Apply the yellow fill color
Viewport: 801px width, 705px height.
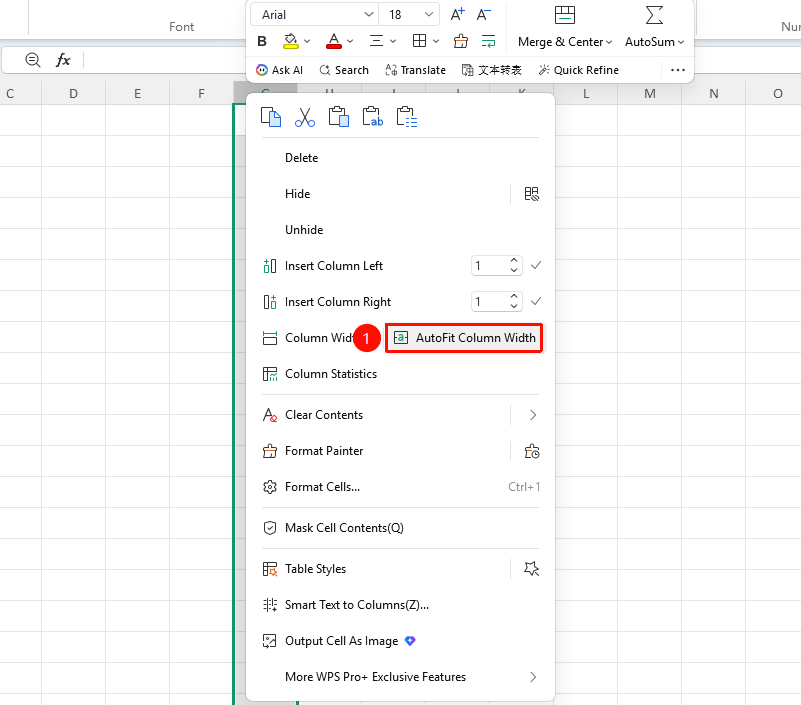(x=291, y=41)
